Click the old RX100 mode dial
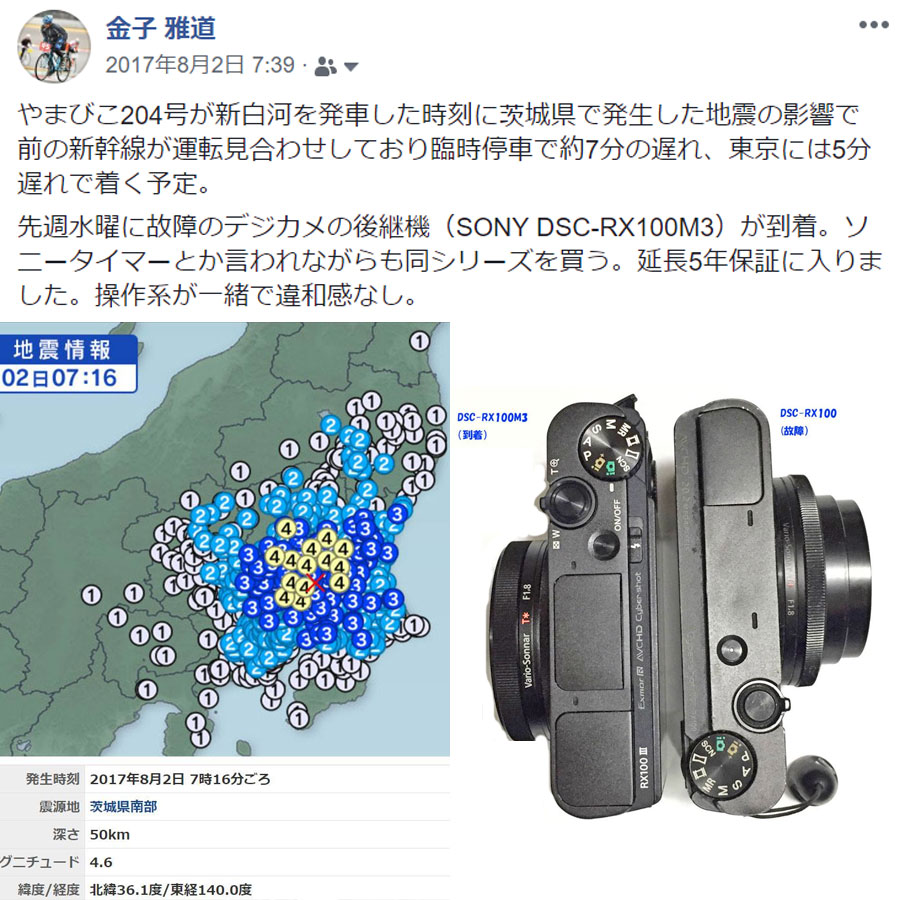 point(720,766)
